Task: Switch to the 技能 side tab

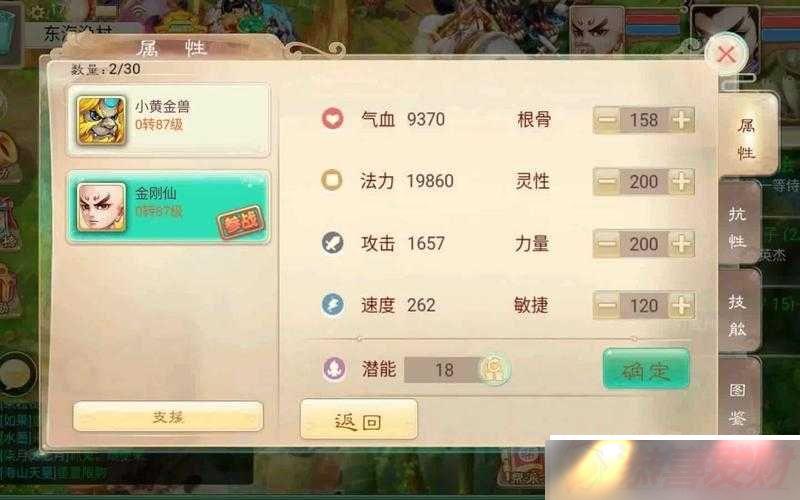Action: coord(738,315)
